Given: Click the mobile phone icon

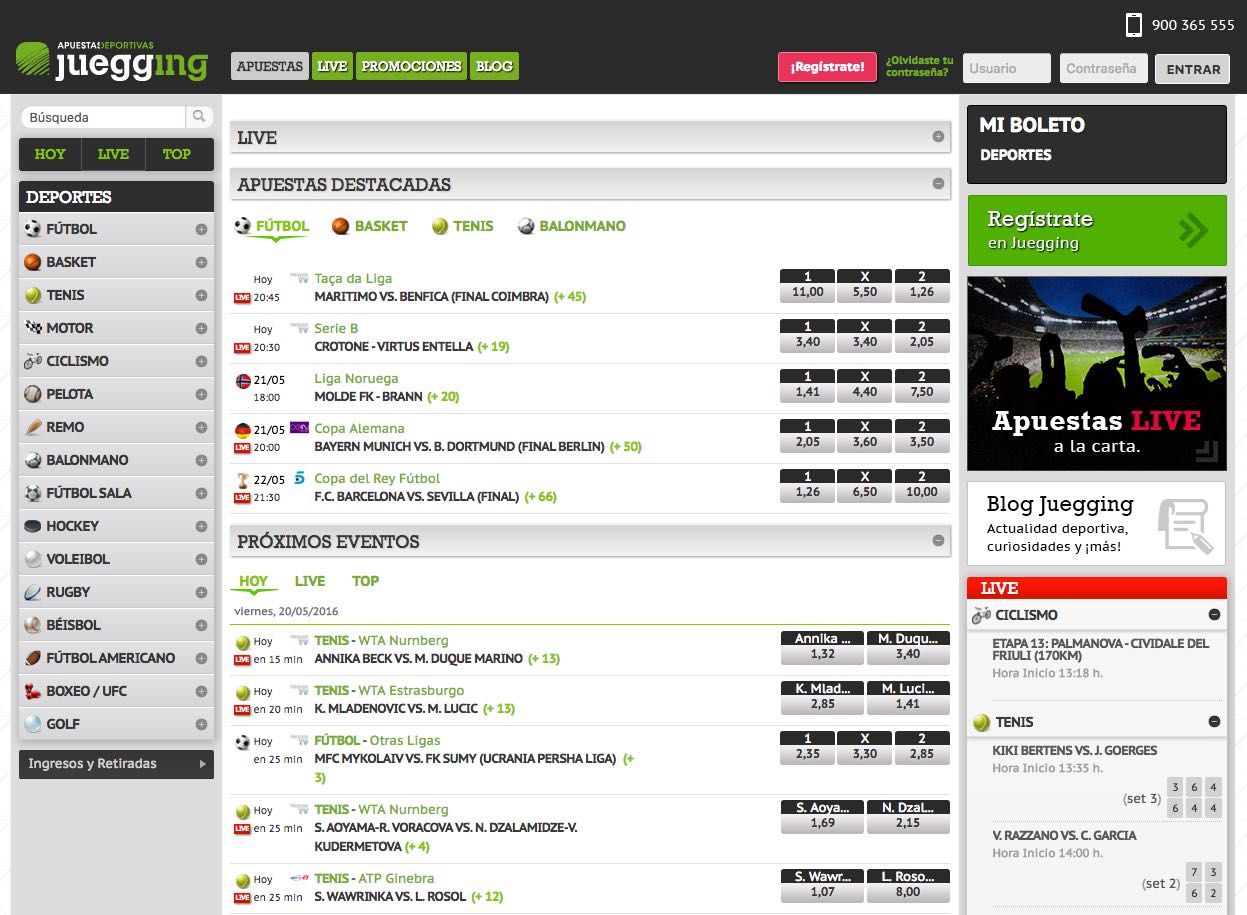Looking at the screenshot, I should coord(1133,25).
